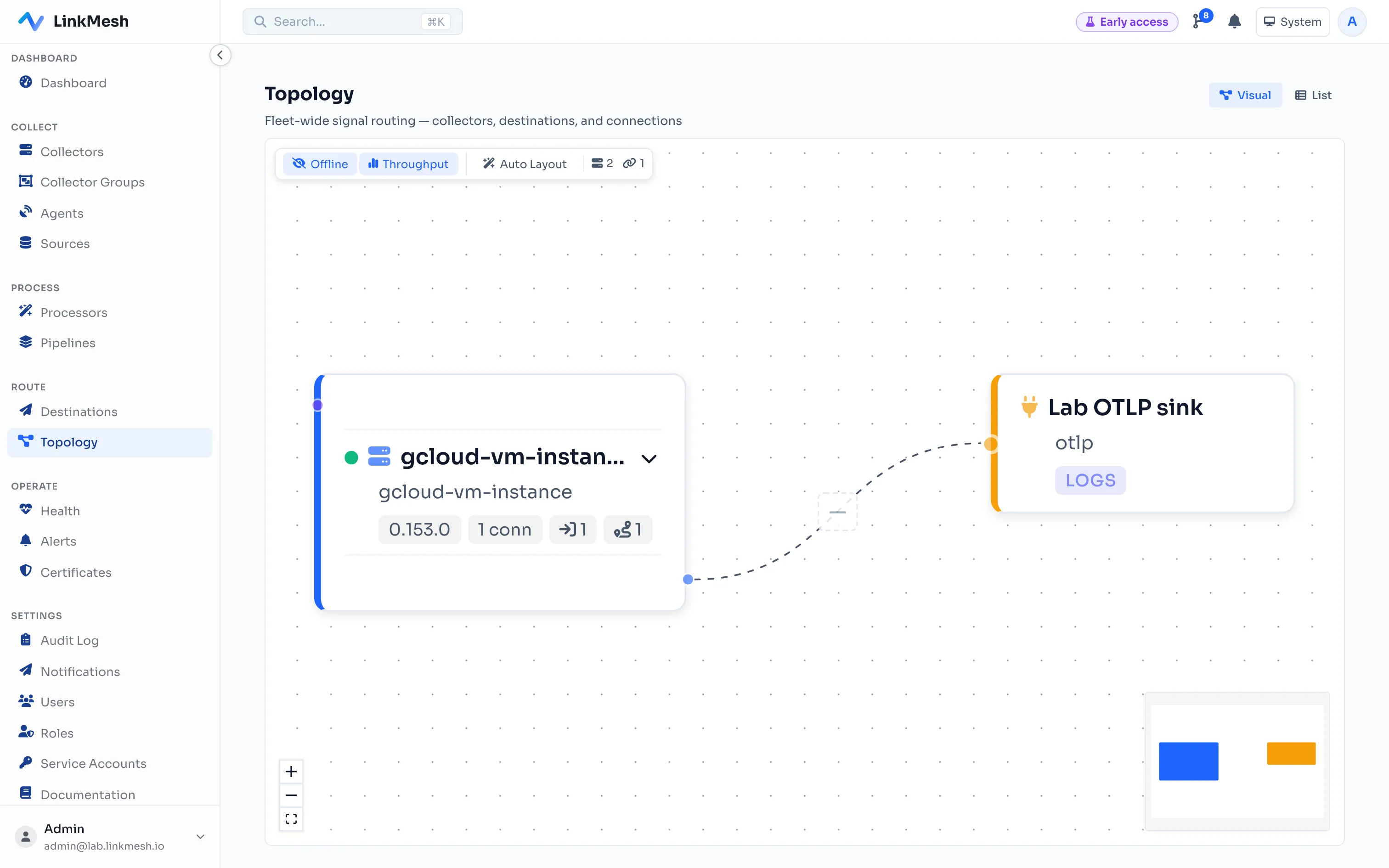
Task: Click the plug icon on Lab OTLP sink
Action: [x=1029, y=407]
